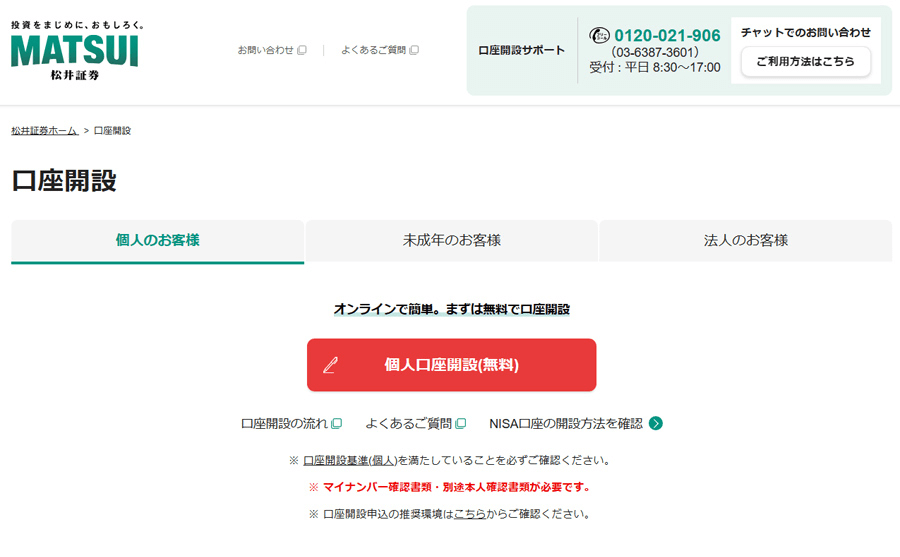This screenshot has width=900, height=557.
Task: Go to 松井証券ホーム breadcrumb link
Action: coord(45,131)
